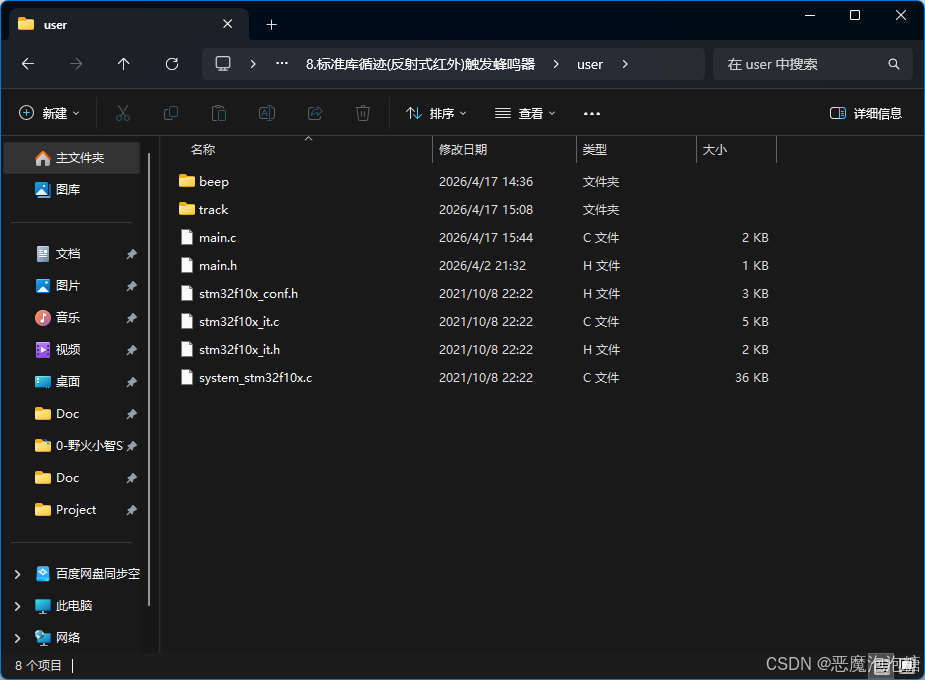This screenshot has height=680, width=925.
Task: Expand the 此电脑 tree node
Action: click(18, 606)
